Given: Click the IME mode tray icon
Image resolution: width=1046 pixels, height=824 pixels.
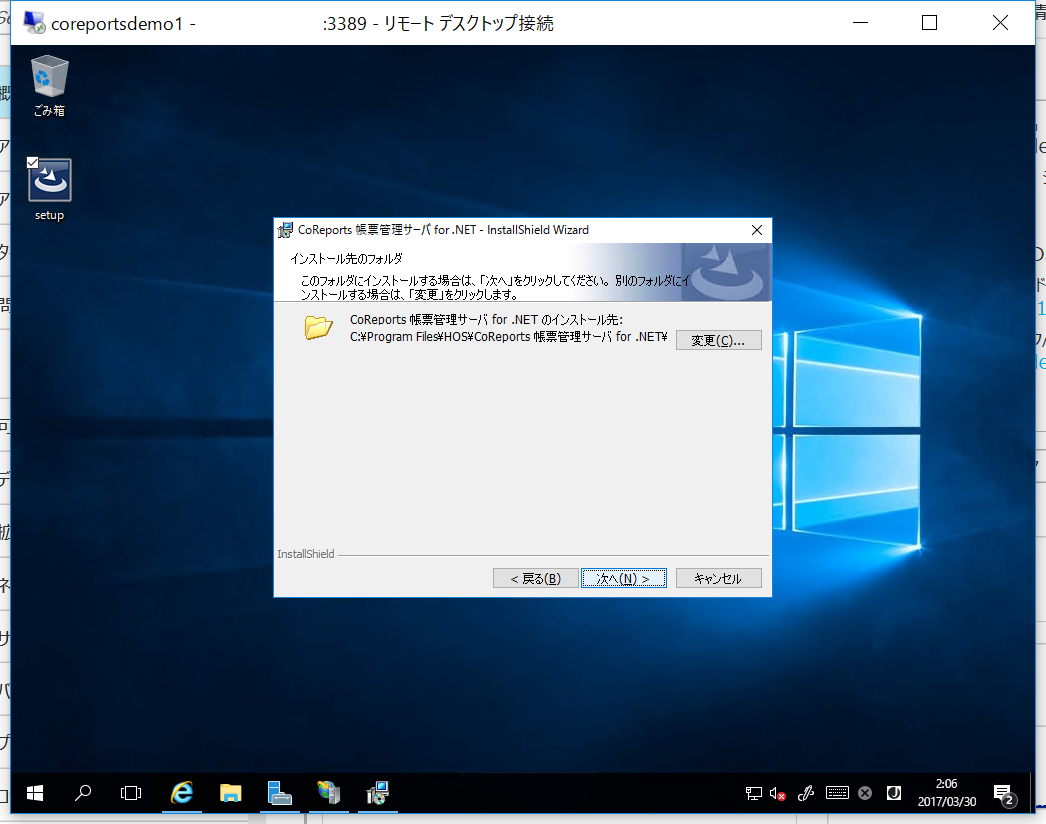Looking at the screenshot, I should pos(894,793).
